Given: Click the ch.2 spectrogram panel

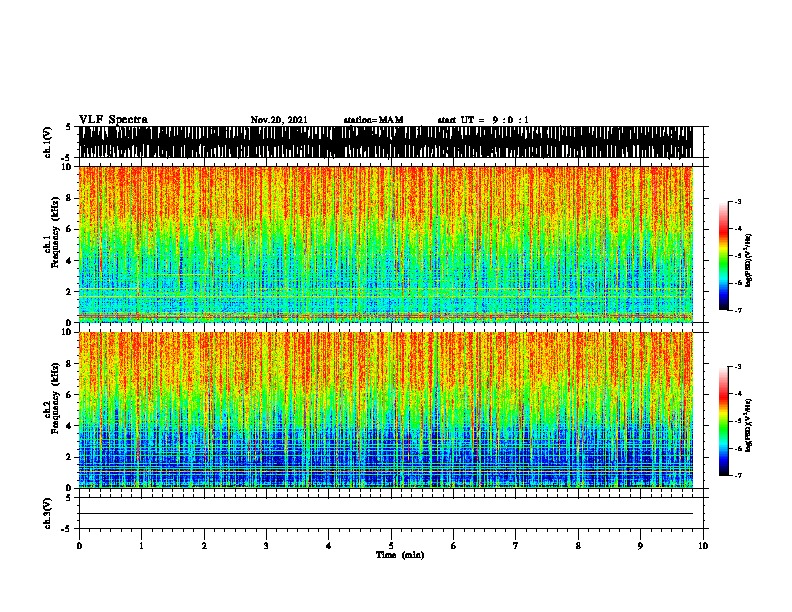Looking at the screenshot, I should pyautogui.click(x=386, y=410).
